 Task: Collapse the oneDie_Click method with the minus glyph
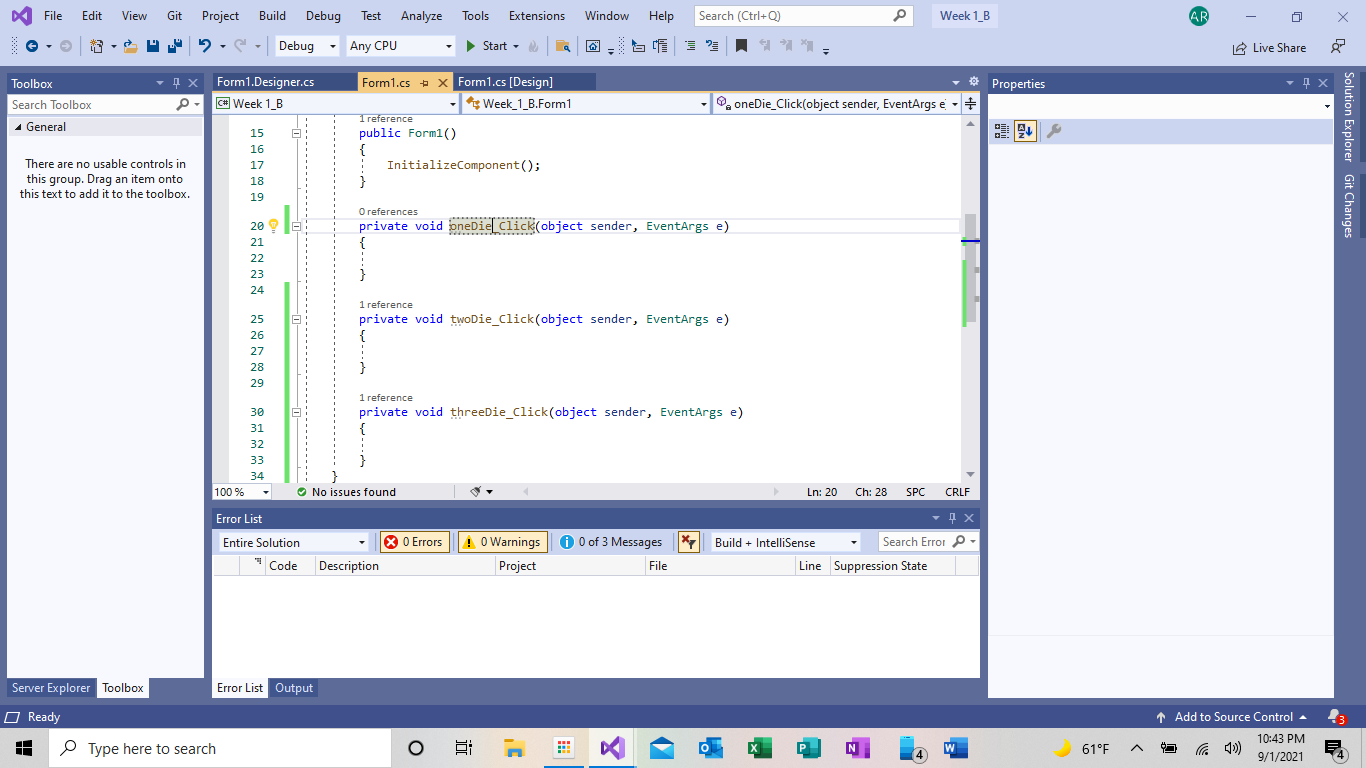(x=296, y=226)
